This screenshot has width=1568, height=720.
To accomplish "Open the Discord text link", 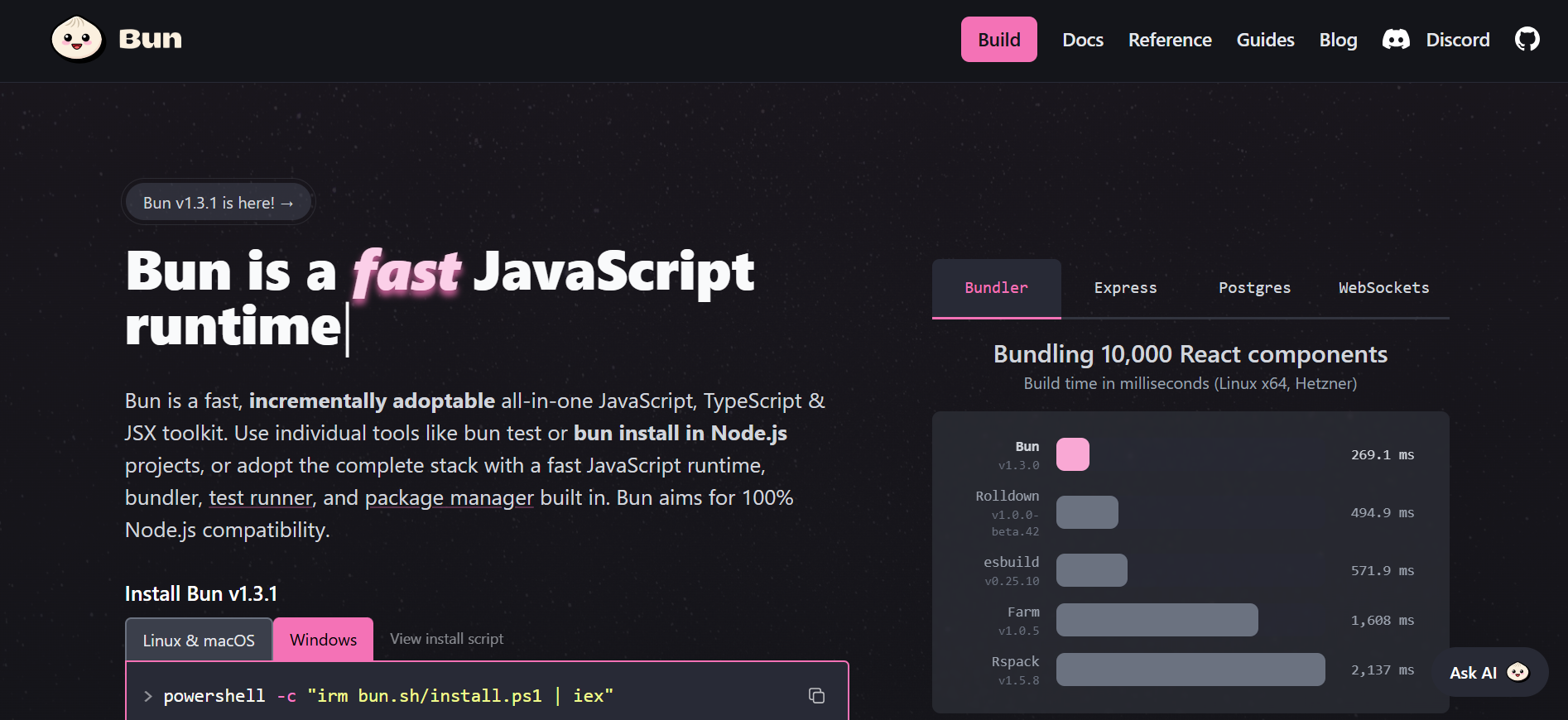I will (1457, 40).
